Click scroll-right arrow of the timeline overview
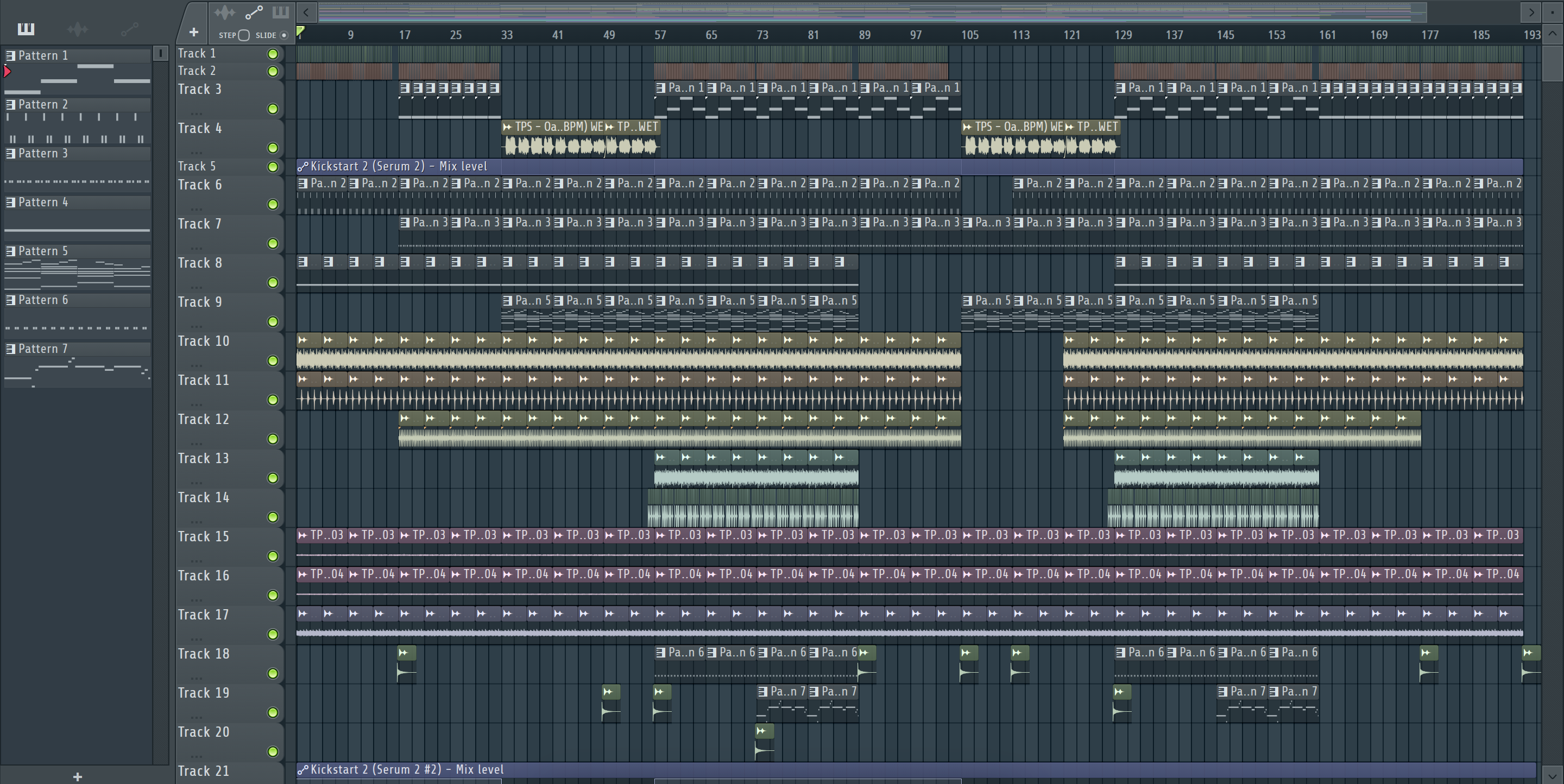1564x784 pixels. point(1531,11)
